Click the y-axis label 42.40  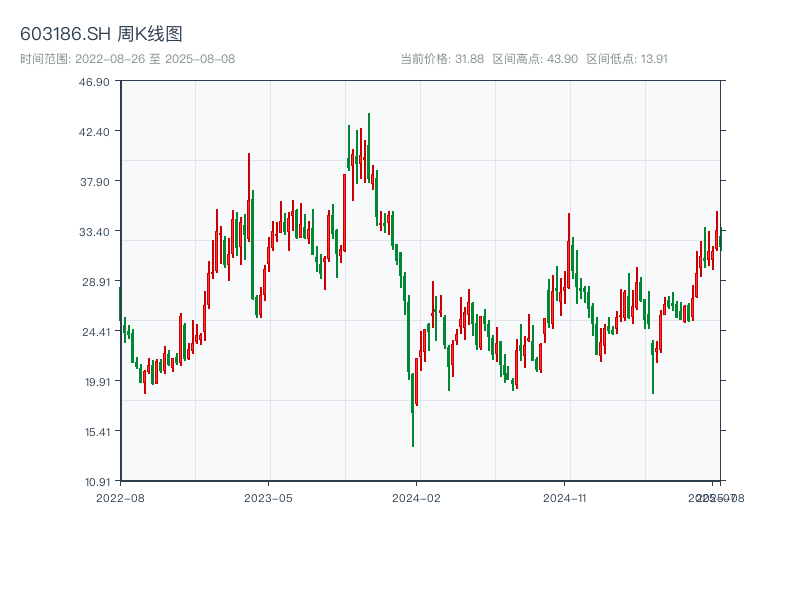(94, 132)
